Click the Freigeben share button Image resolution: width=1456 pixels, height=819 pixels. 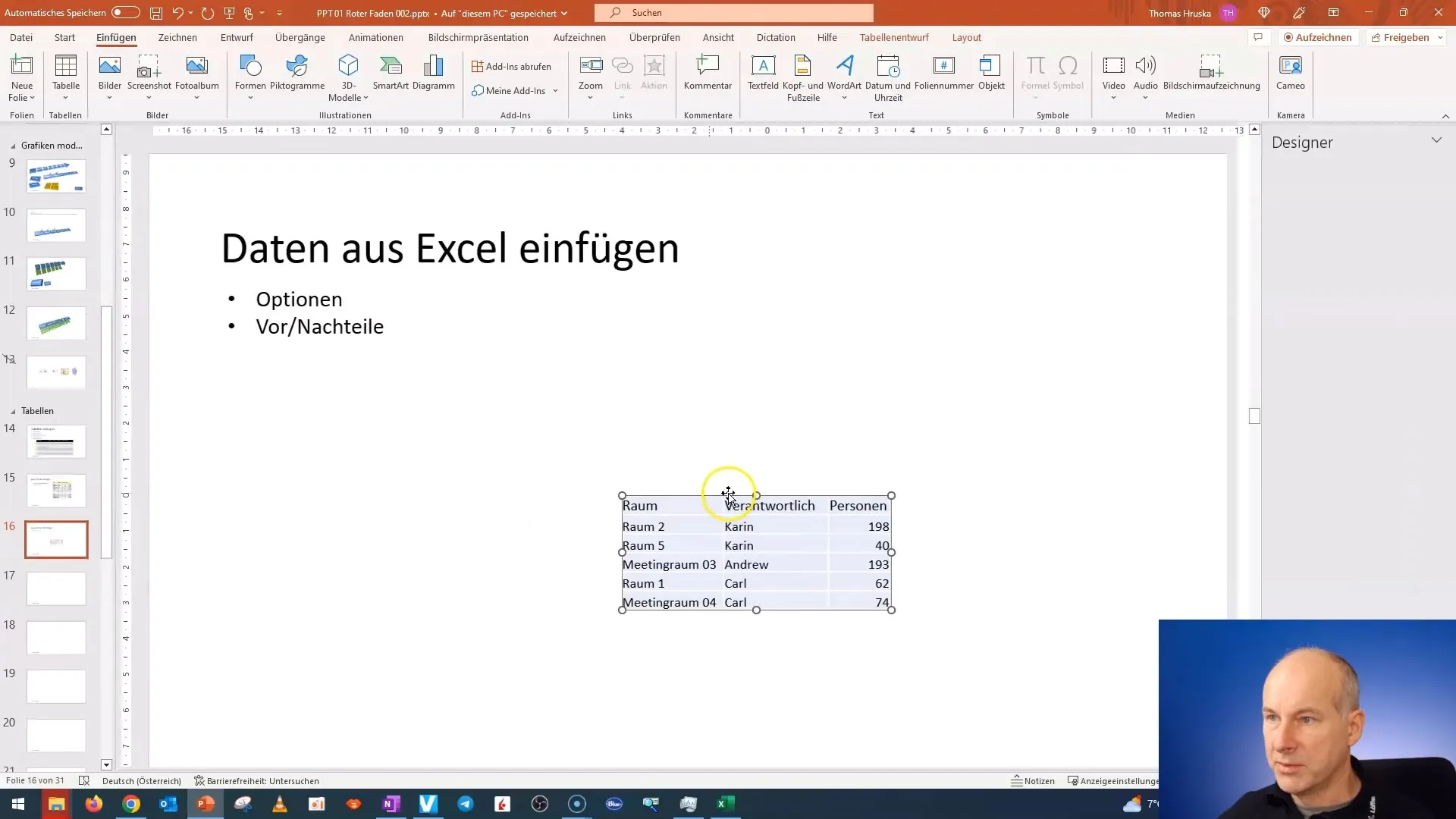tap(1400, 37)
